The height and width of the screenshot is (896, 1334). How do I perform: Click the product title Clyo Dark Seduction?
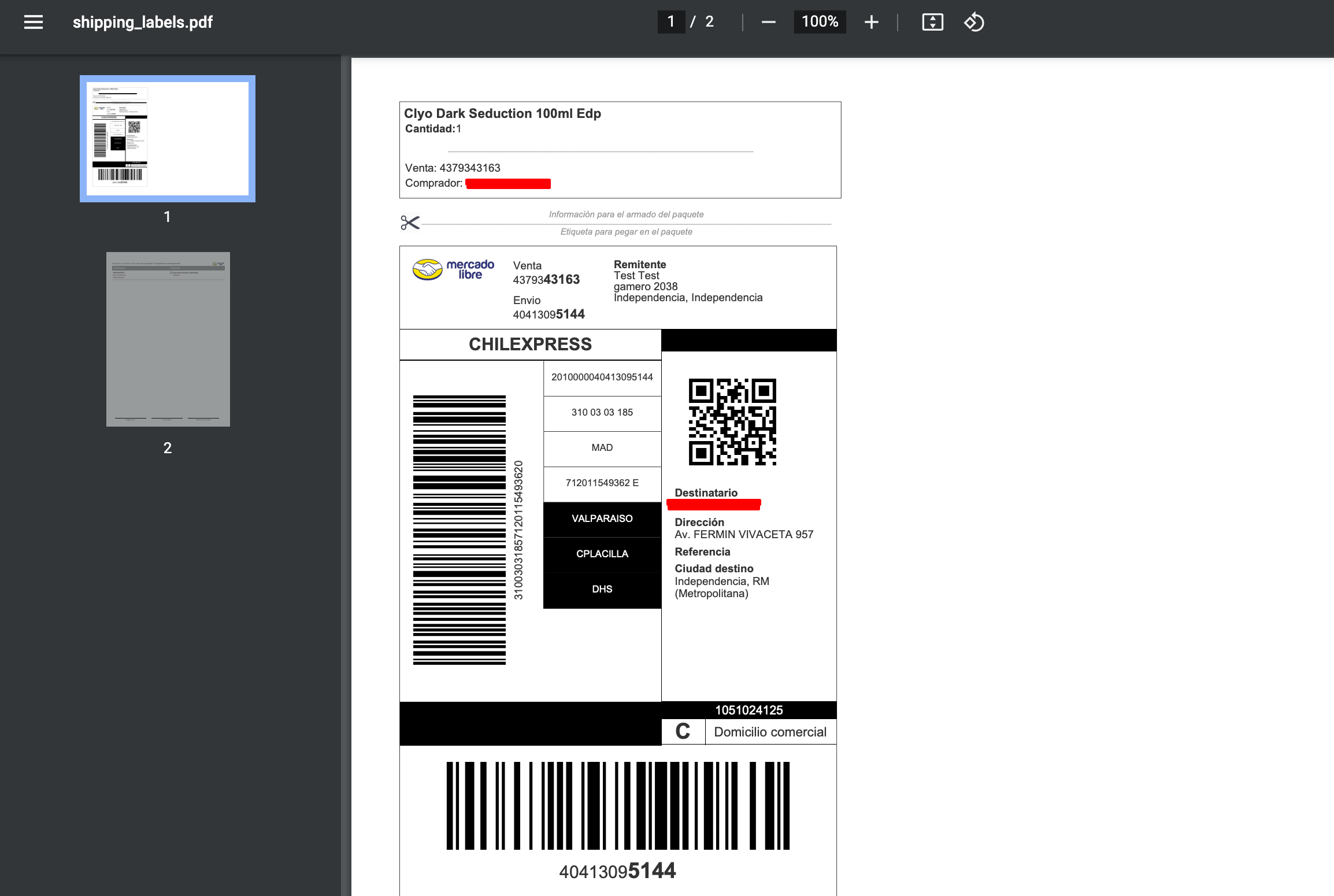click(502, 113)
